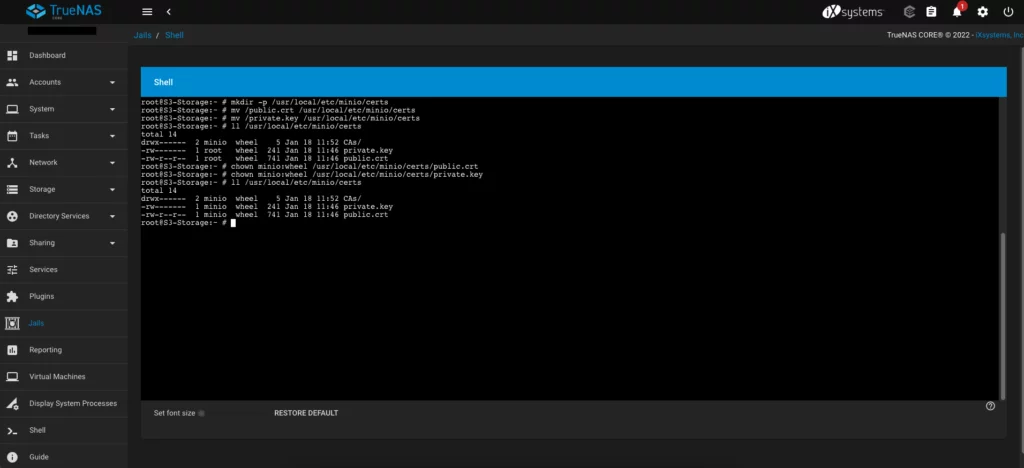Click the Restore Default button
Viewport: 1024px width, 468px height.
coord(306,413)
